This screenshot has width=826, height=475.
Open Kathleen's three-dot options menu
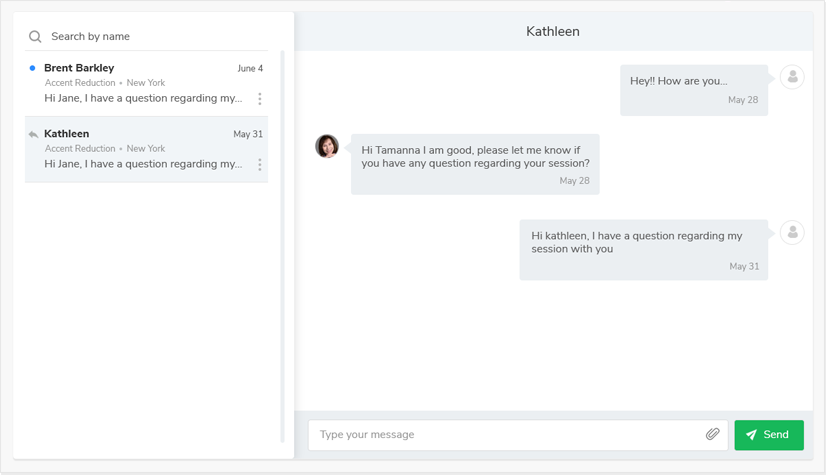click(x=260, y=165)
